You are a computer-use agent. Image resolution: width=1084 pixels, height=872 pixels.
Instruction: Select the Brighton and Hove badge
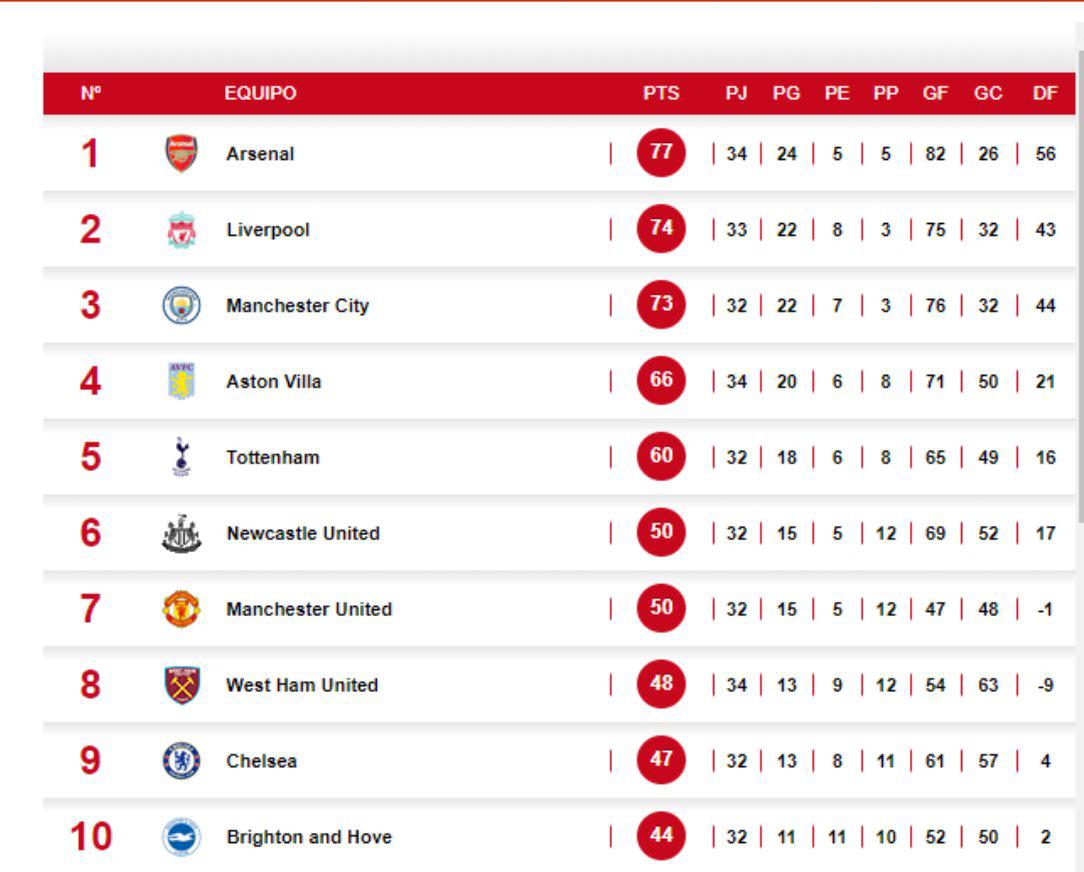tap(181, 837)
